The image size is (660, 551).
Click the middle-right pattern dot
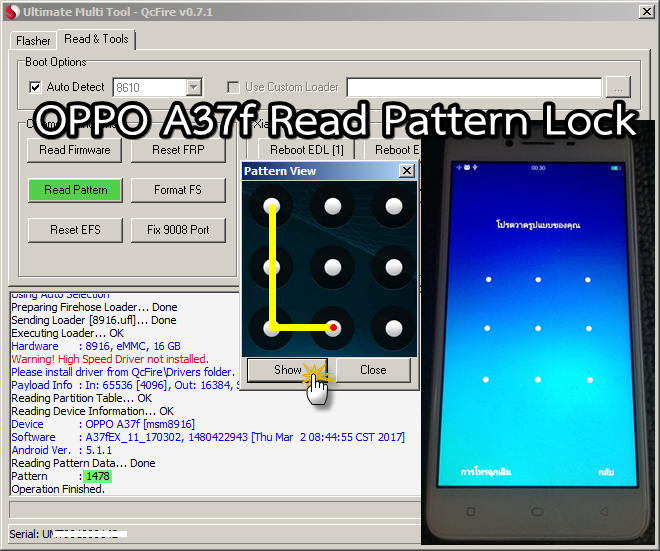394,267
